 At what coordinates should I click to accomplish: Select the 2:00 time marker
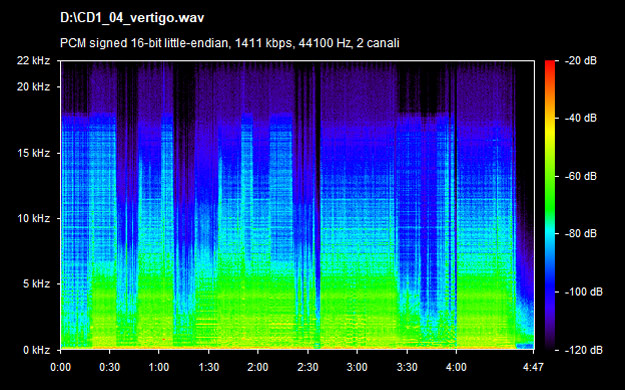[258, 367]
